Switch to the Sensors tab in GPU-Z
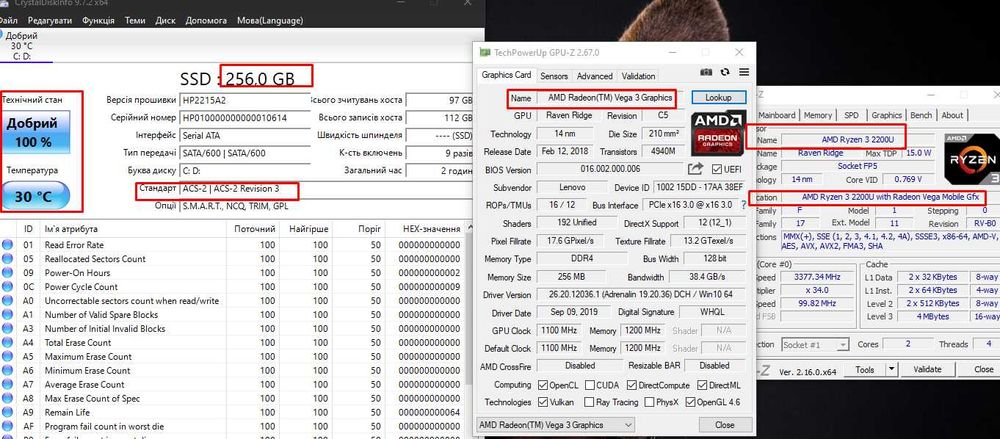 click(x=554, y=76)
